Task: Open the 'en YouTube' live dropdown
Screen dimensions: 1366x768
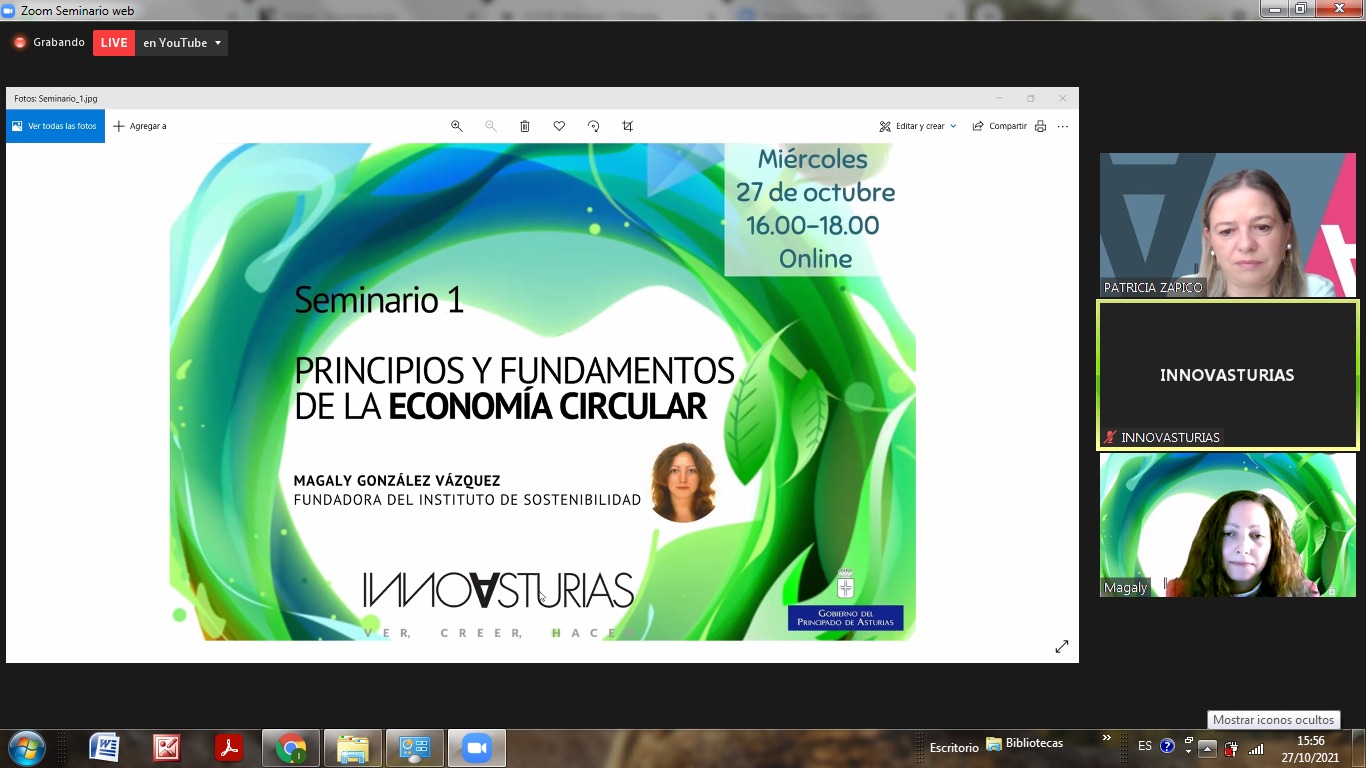Action: [181, 43]
